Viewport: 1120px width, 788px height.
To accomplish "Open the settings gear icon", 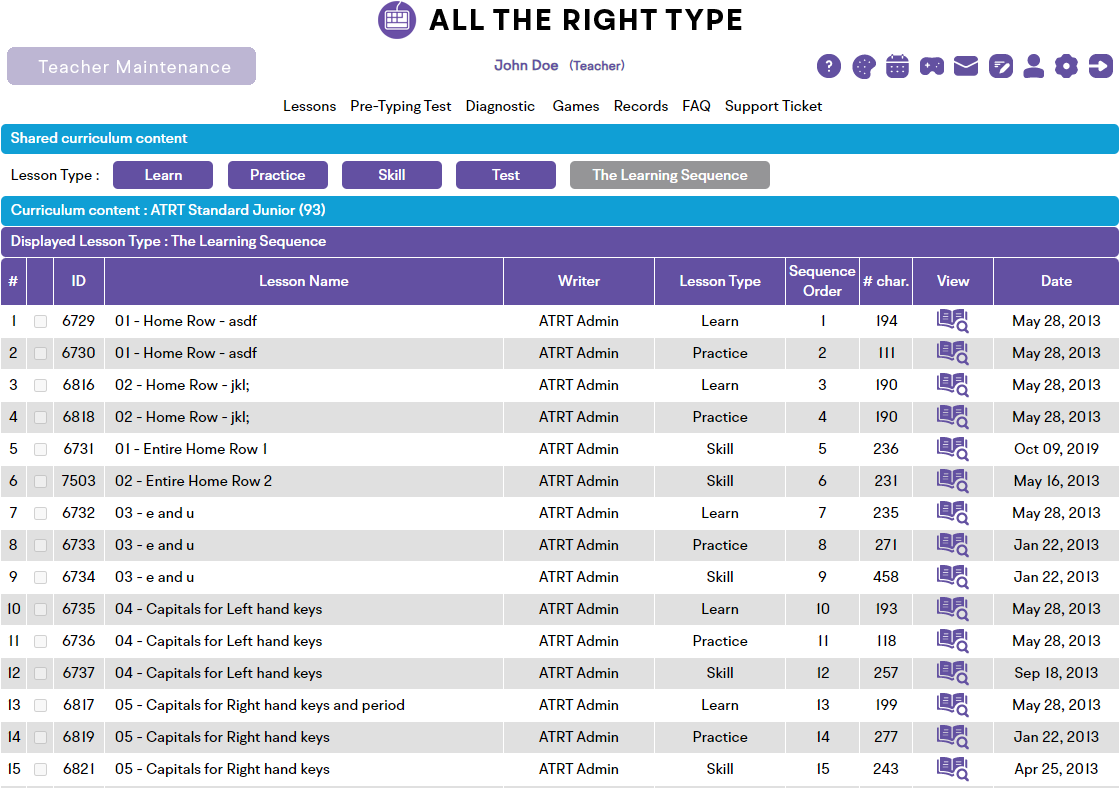I will click(1066, 66).
